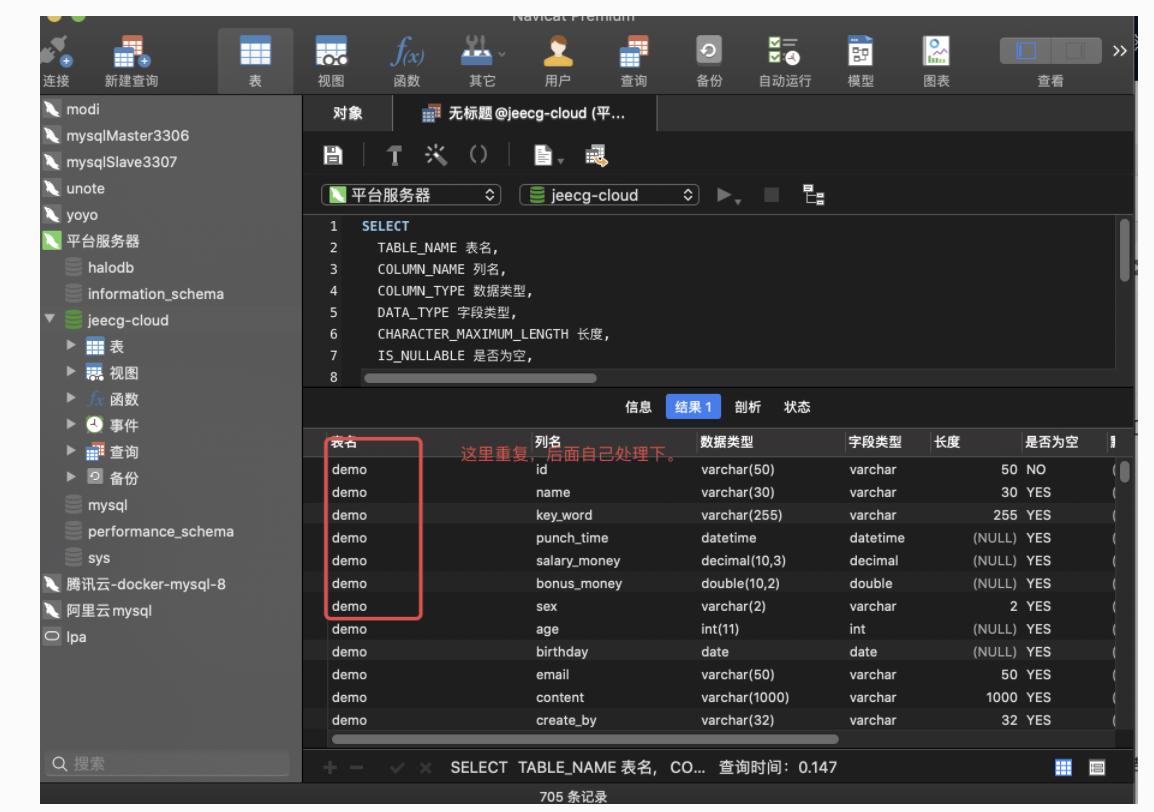Expand the 表 node under jeecg-cloud
Screen dimensions: 1154x812
(x=71, y=346)
